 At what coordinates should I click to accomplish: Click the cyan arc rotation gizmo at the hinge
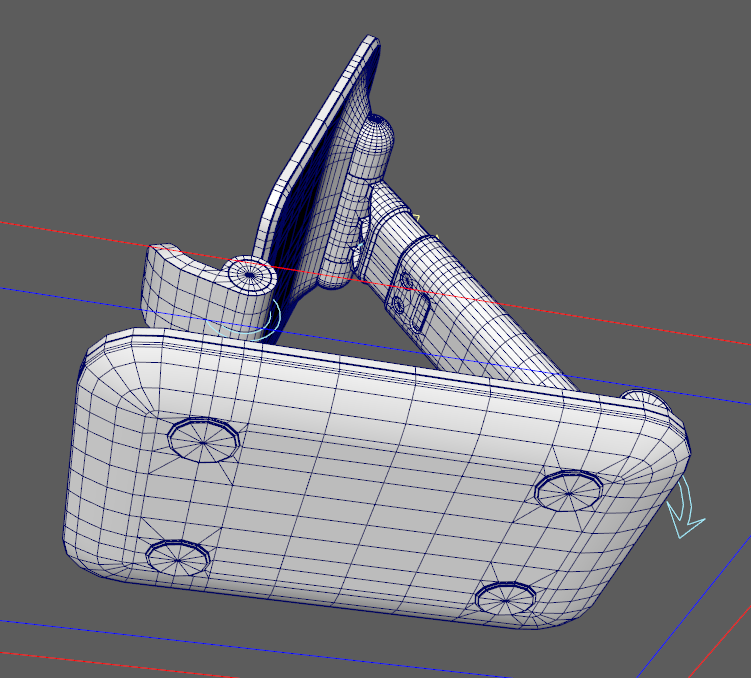pyautogui.click(x=245, y=322)
